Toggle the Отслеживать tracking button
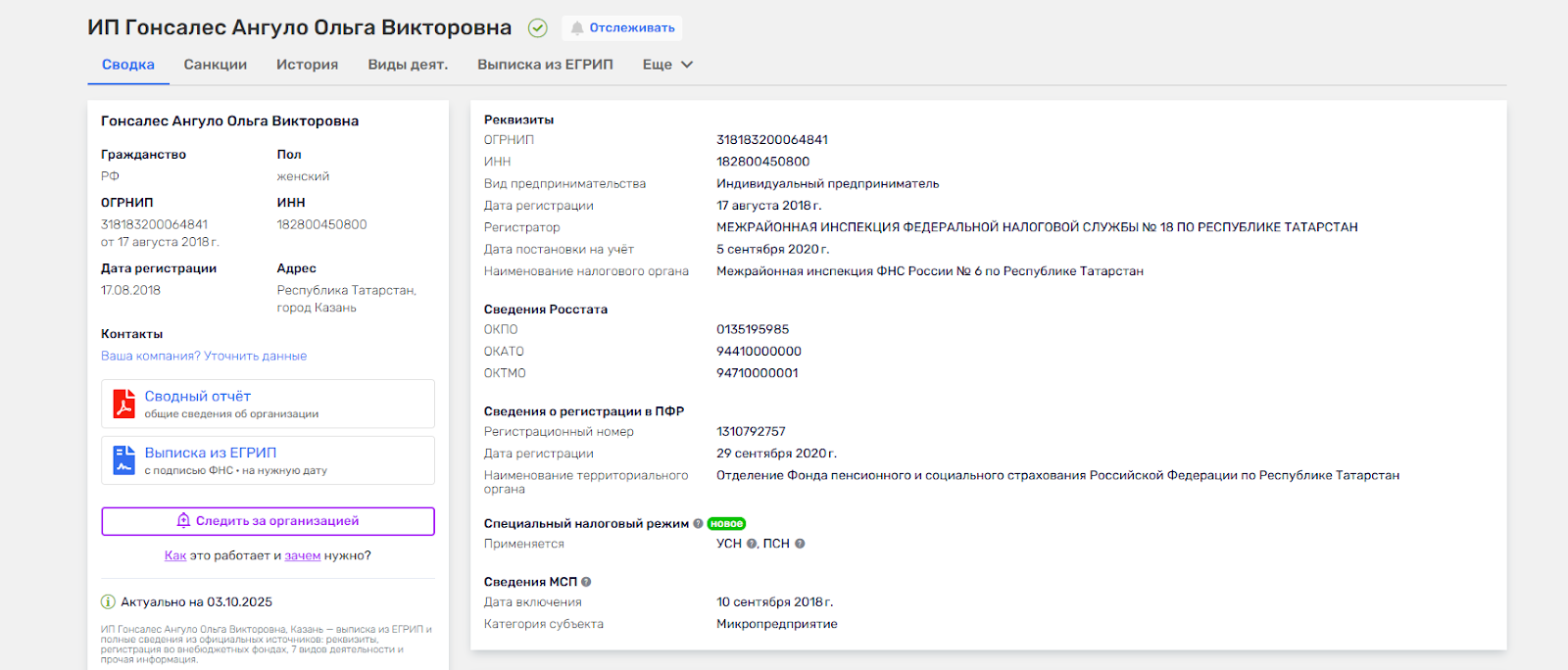Viewport: 1568px width, 670px height. [x=622, y=28]
